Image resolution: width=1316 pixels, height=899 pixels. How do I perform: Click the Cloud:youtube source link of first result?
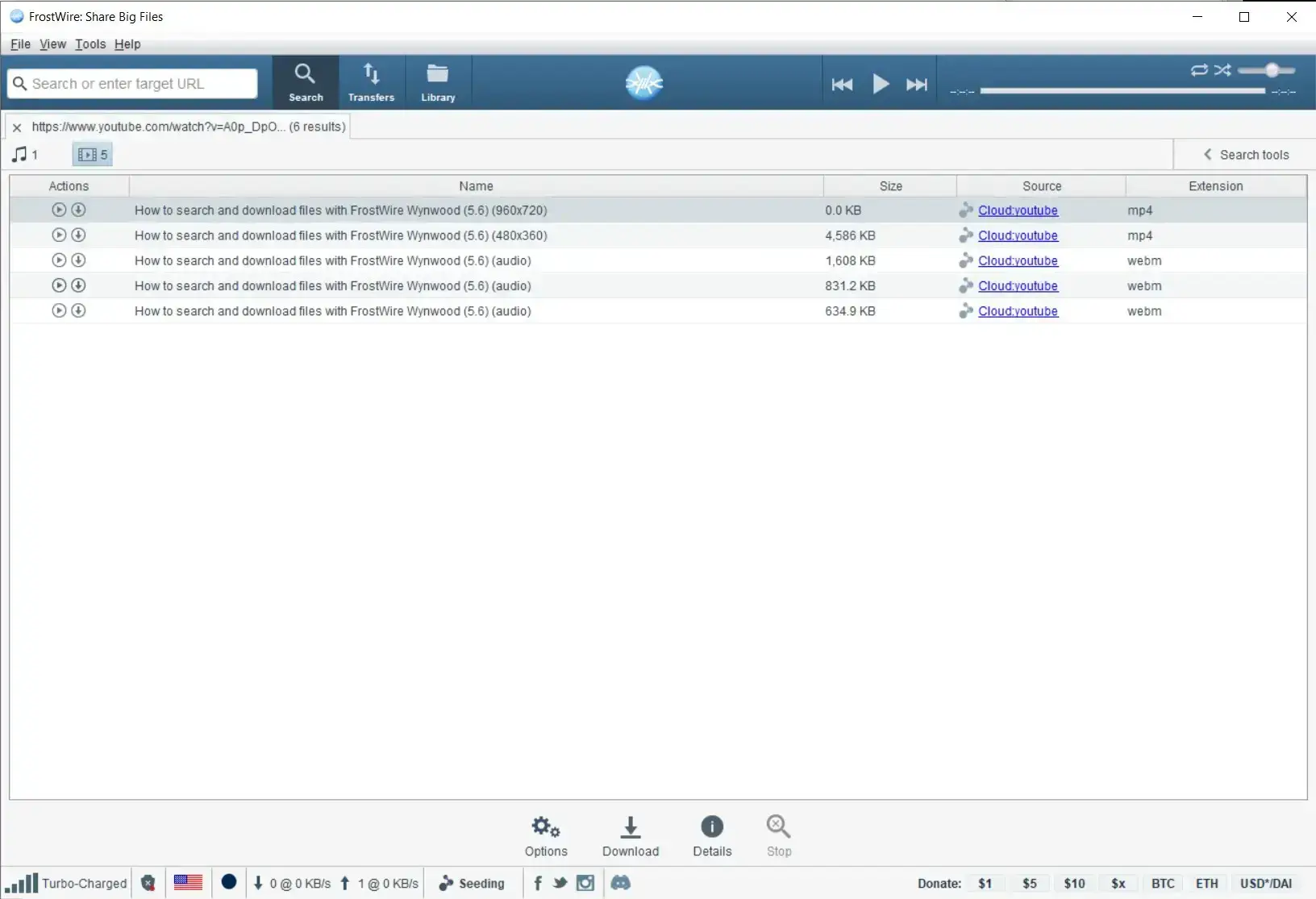click(x=1017, y=210)
